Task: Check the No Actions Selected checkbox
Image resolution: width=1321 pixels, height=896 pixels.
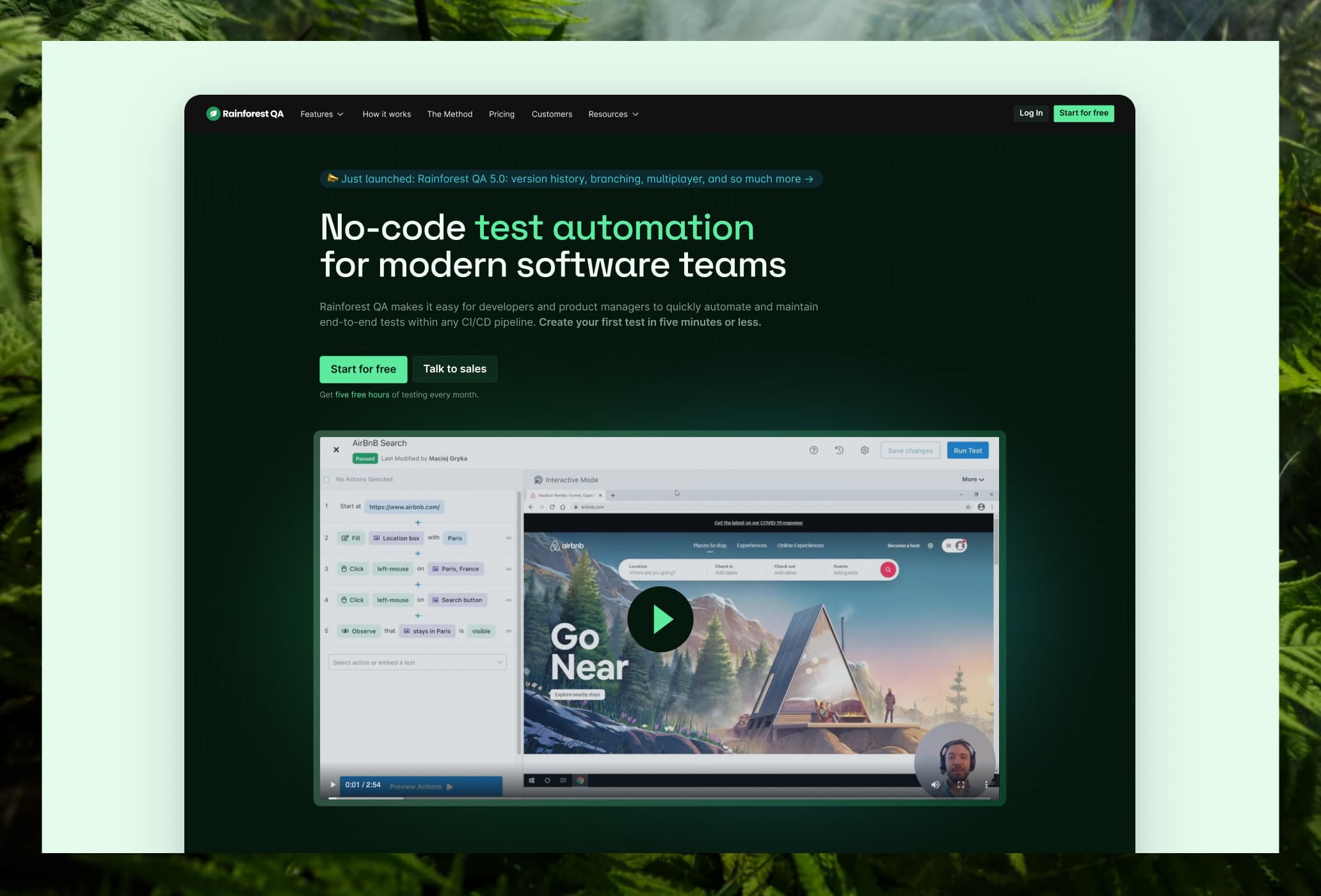Action: [328, 479]
